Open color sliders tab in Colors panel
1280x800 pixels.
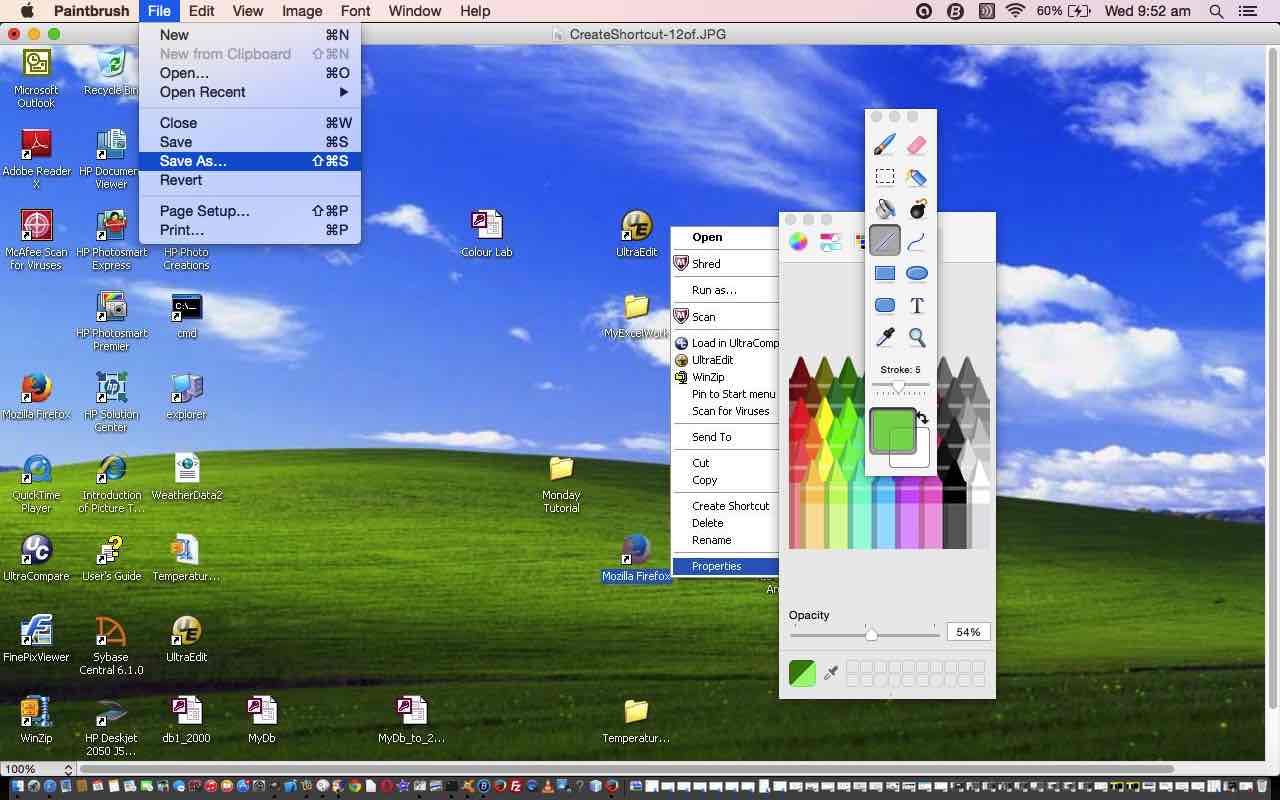click(830, 242)
